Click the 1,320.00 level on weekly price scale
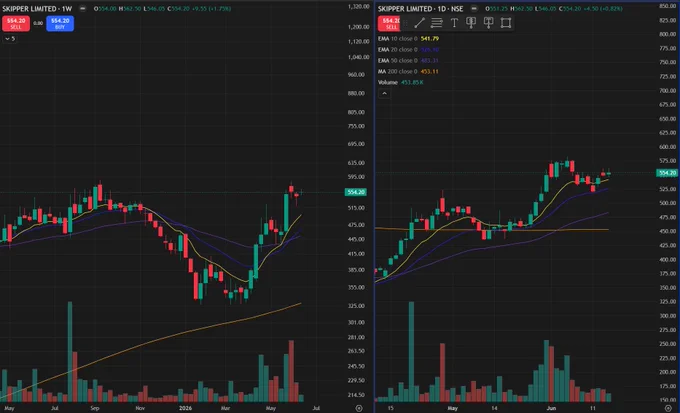The width and height of the screenshot is (680, 413). point(358,7)
